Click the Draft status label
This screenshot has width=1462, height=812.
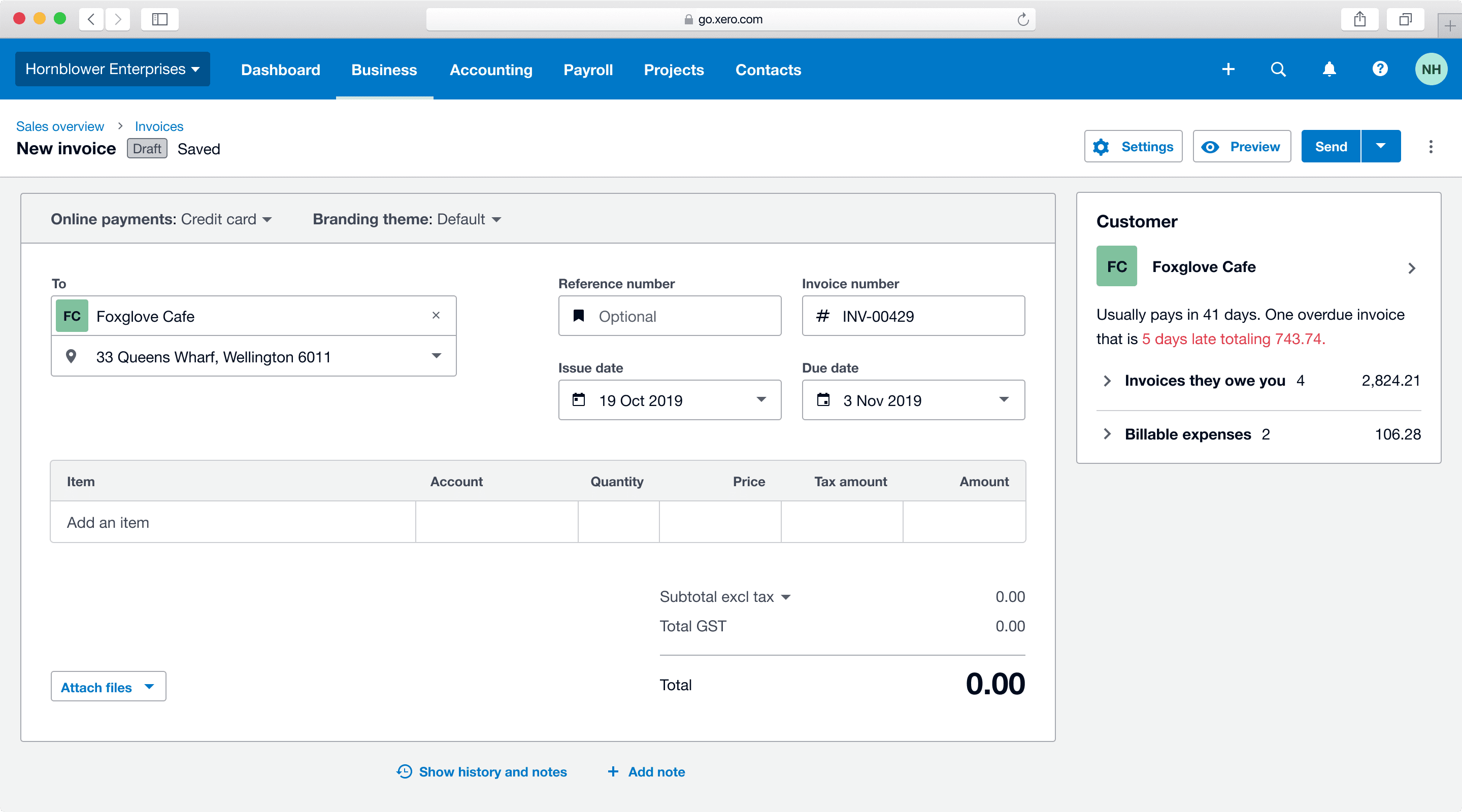click(147, 149)
